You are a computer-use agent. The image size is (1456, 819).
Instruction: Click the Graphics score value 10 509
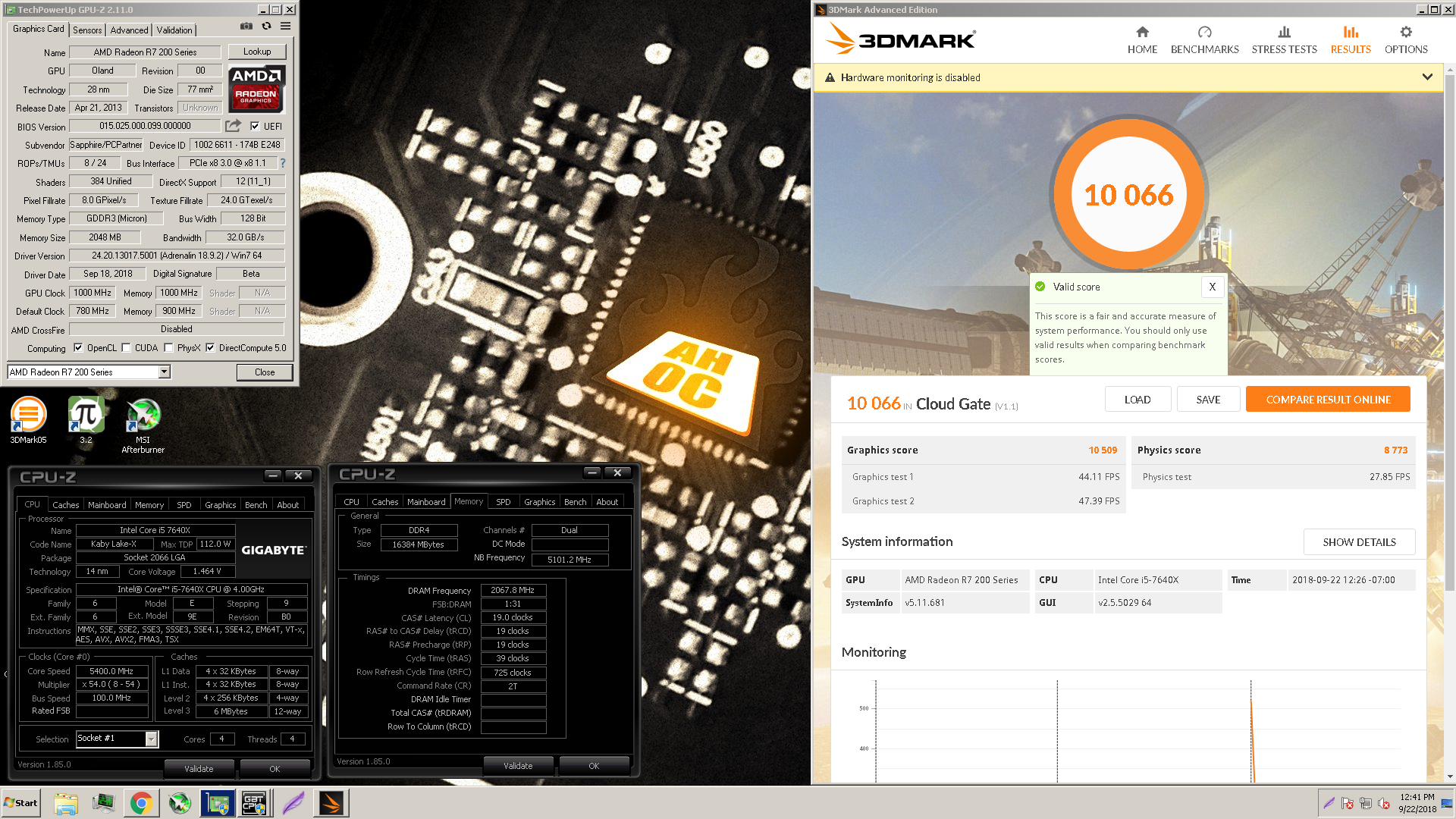1103,450
